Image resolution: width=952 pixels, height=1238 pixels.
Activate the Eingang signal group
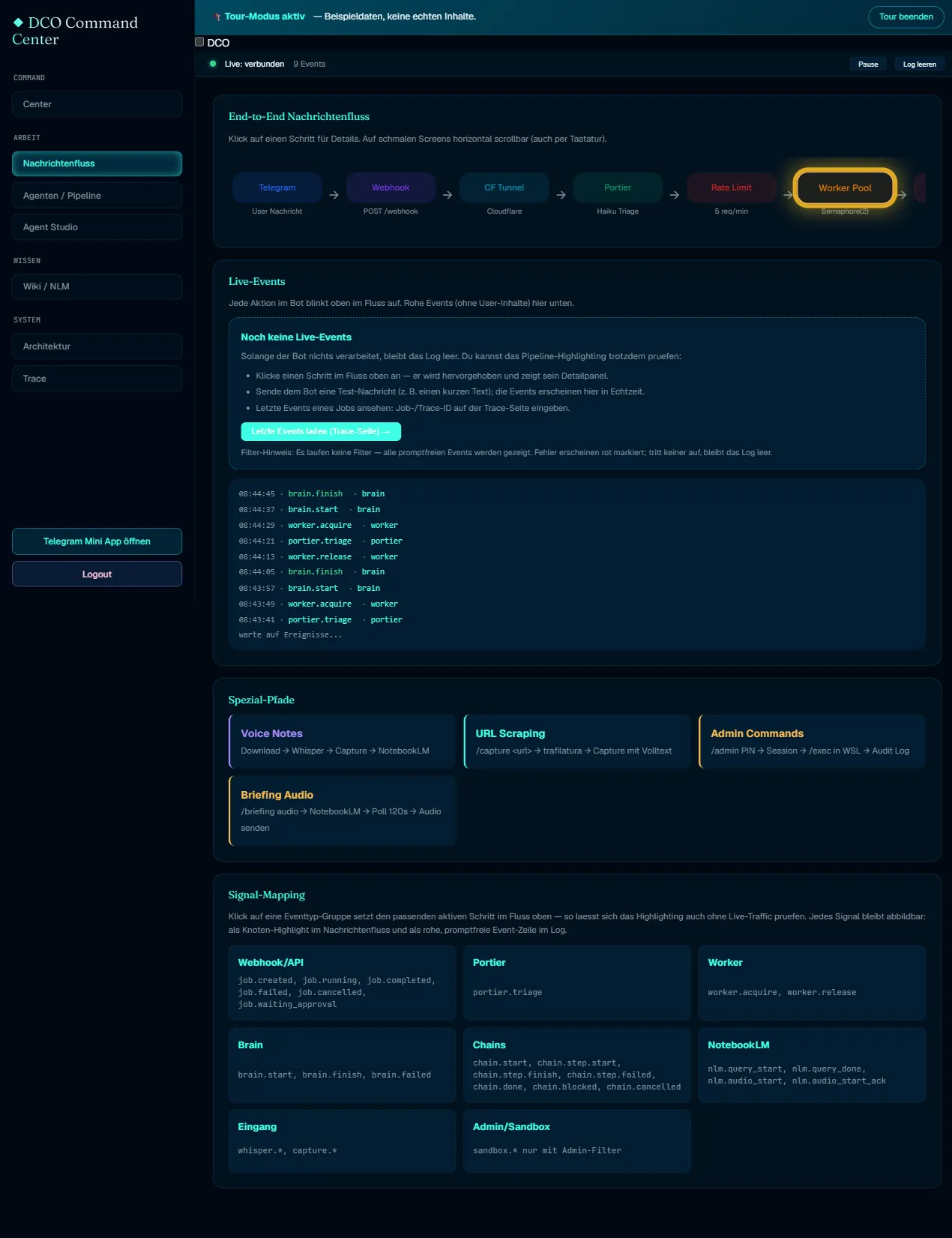[342, 1141]
